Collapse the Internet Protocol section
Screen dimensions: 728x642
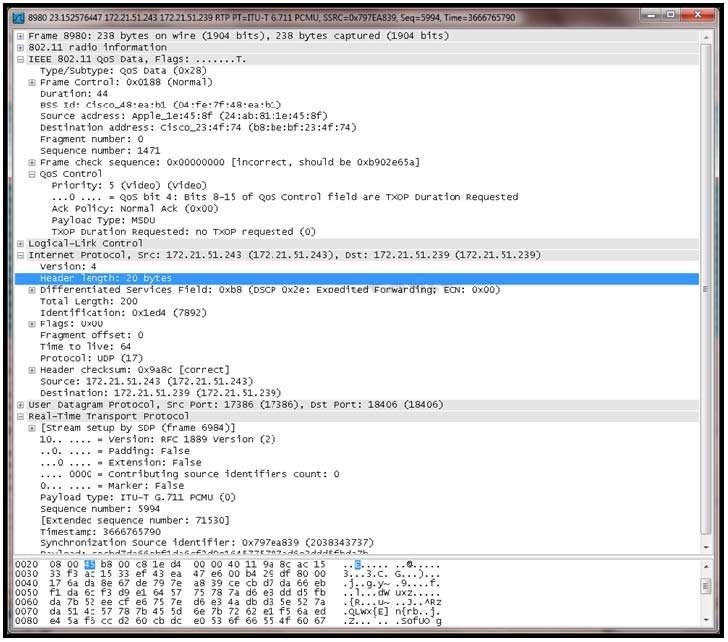[21, 255]
